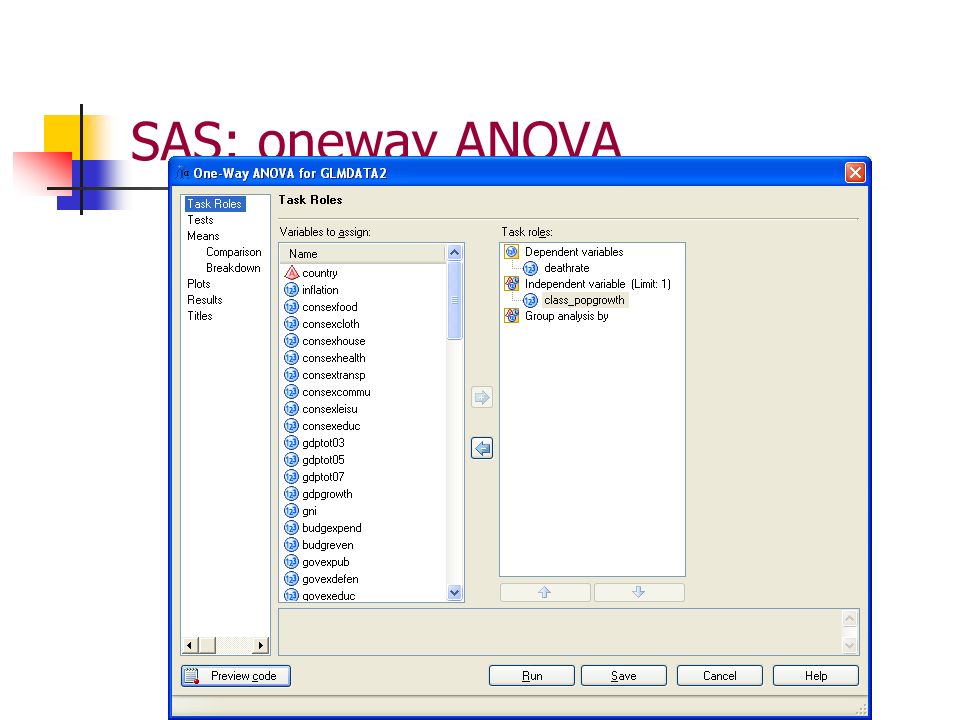Select the inflation variable name
The height and width of the screenshot is (720, 960).
(320, 290)
